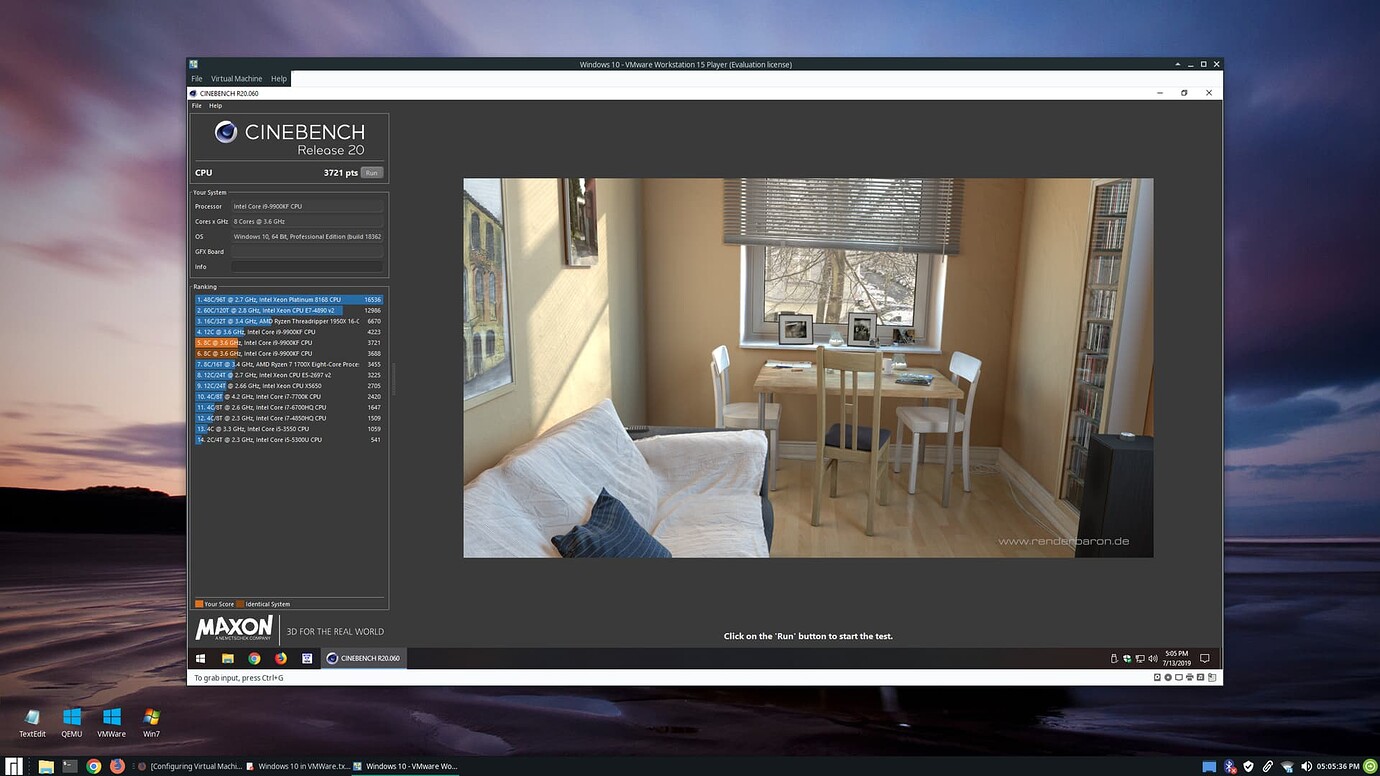The width and height of the screenshot is (1380, 776).
Task: Open the QEMU desktop shortcut
Action: point(72,722)
